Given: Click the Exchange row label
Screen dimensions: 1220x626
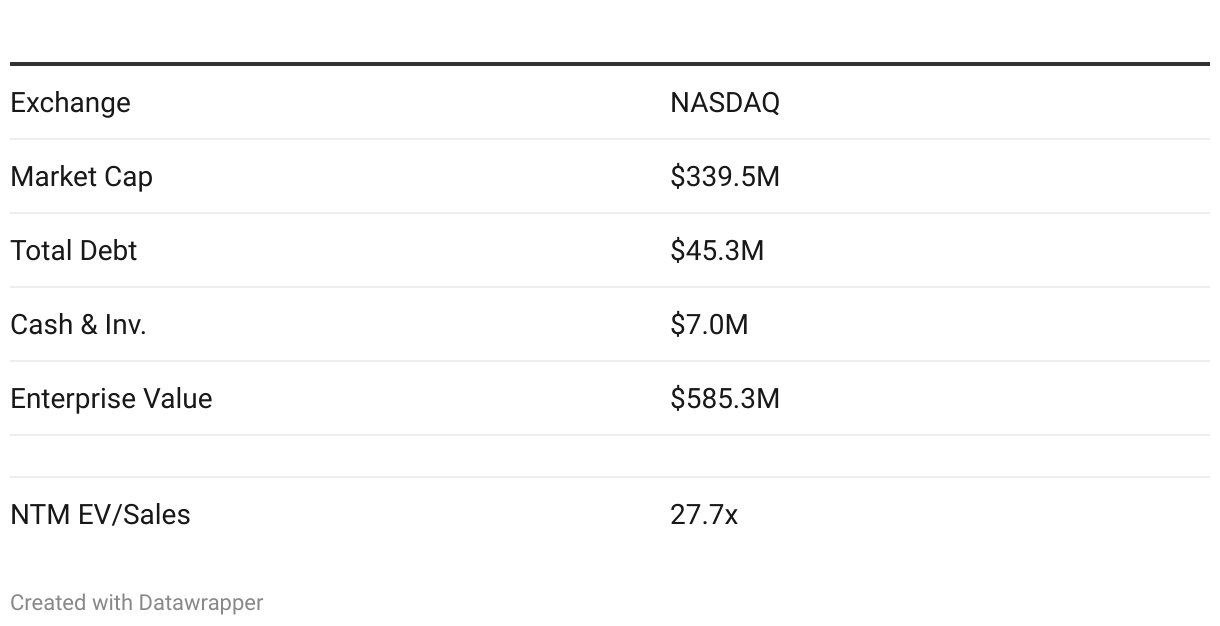Looking at the screenshot, I should [x=70, y=103].
